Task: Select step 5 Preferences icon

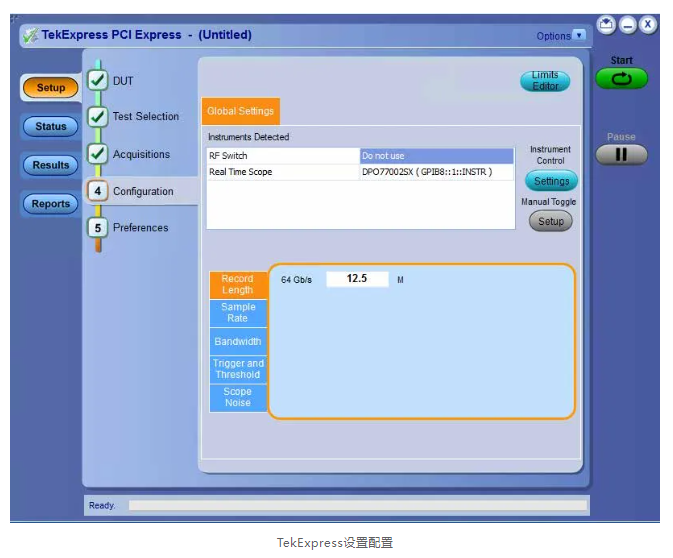Action: [x=97, y=228]
